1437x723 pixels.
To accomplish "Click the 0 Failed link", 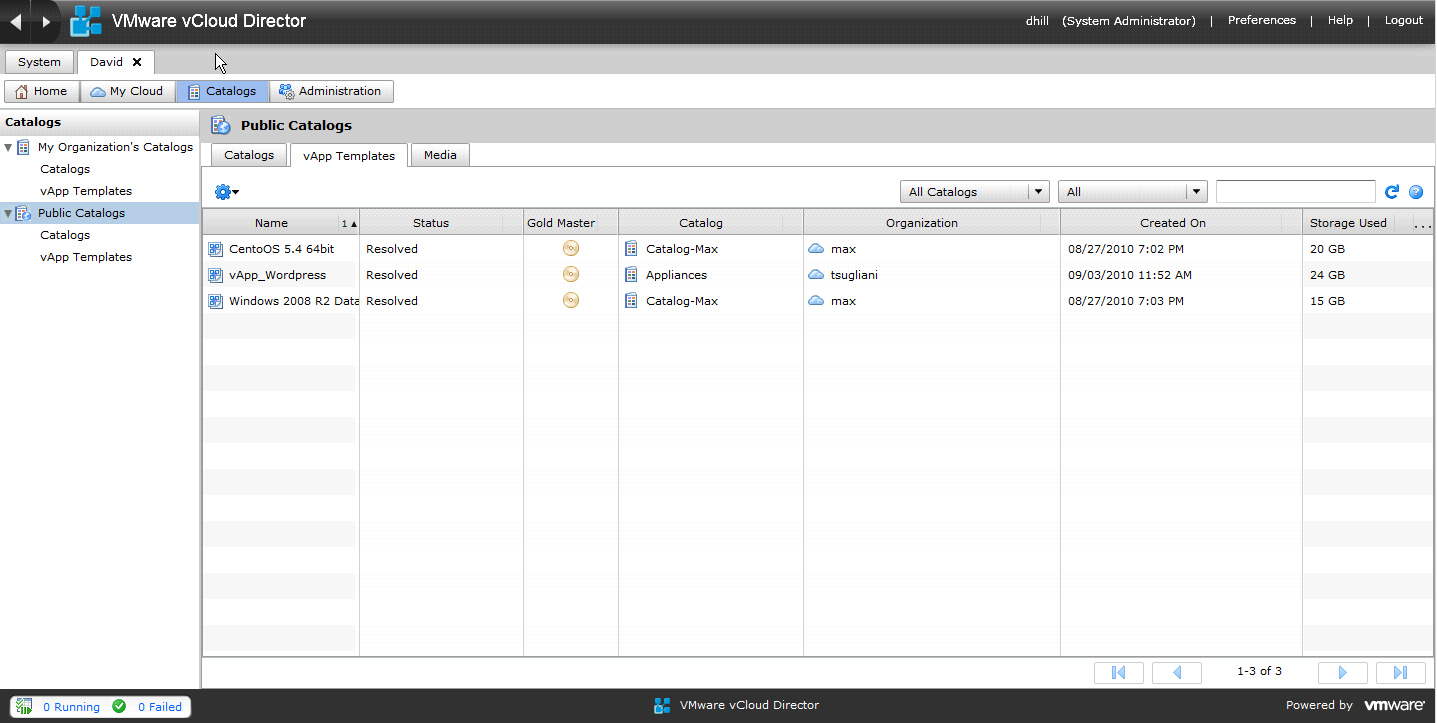I will (160, 707).
